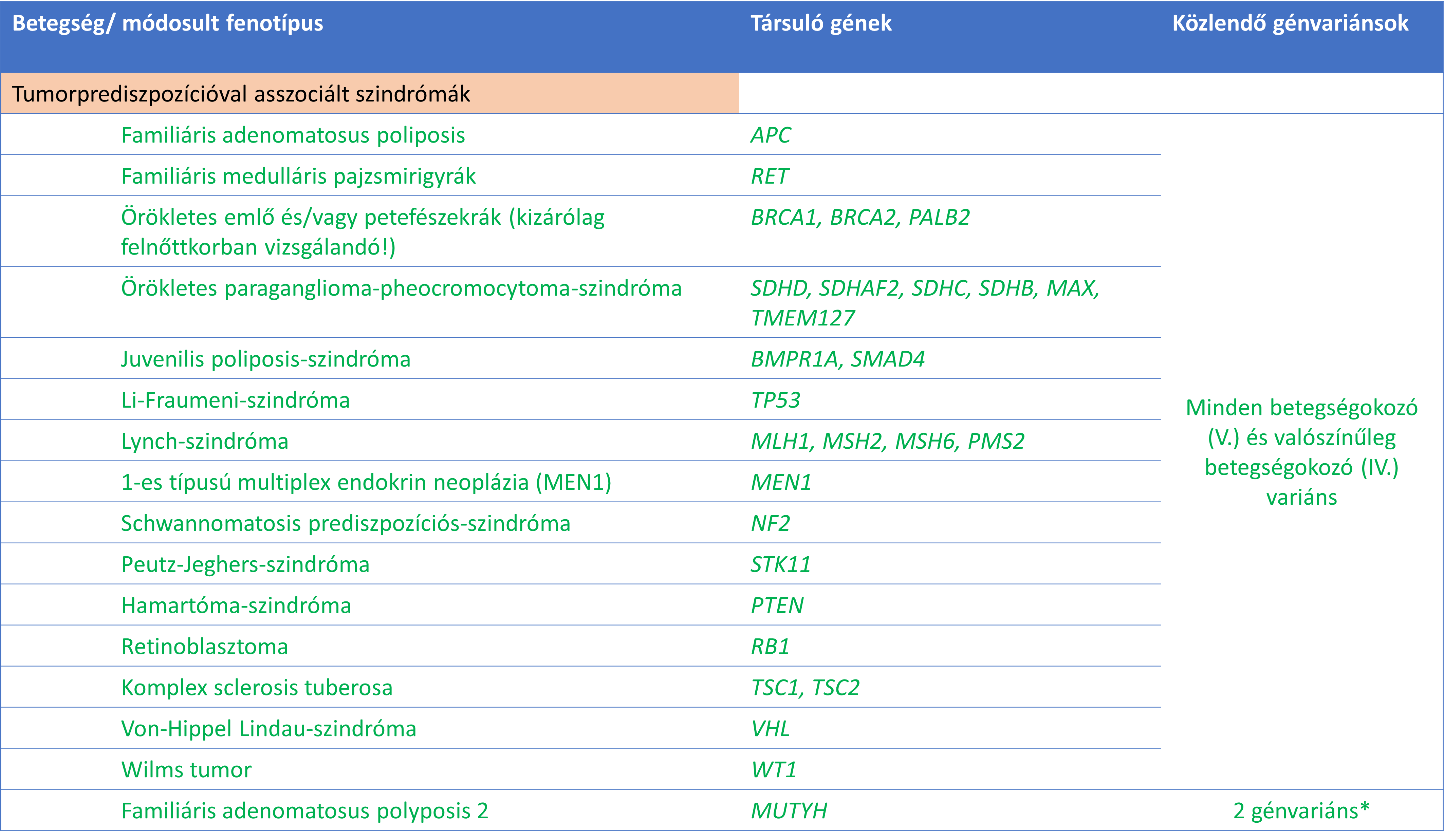Select the MUTYH gene cell
The image size is (1444, 840).
coord(789,811)
